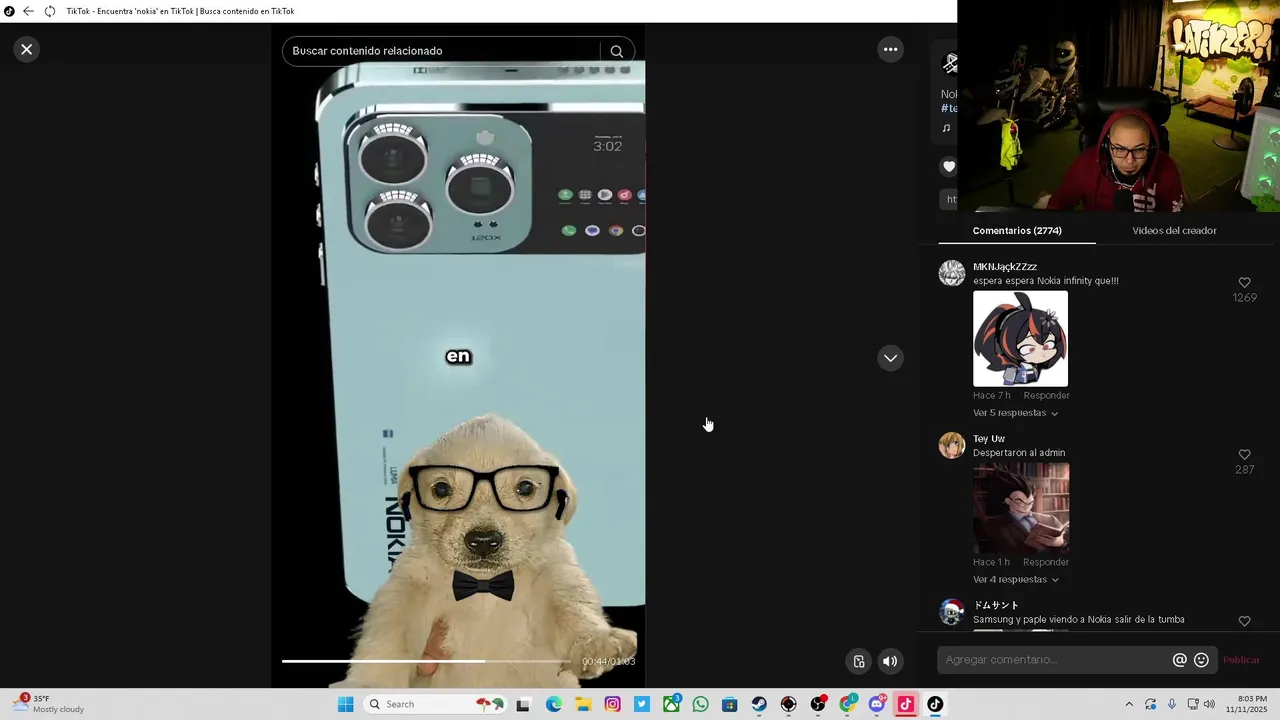Viewport: 1280px width, 720px height.
Task: Click the '287' like count
Action: [x=1244, y=470]
